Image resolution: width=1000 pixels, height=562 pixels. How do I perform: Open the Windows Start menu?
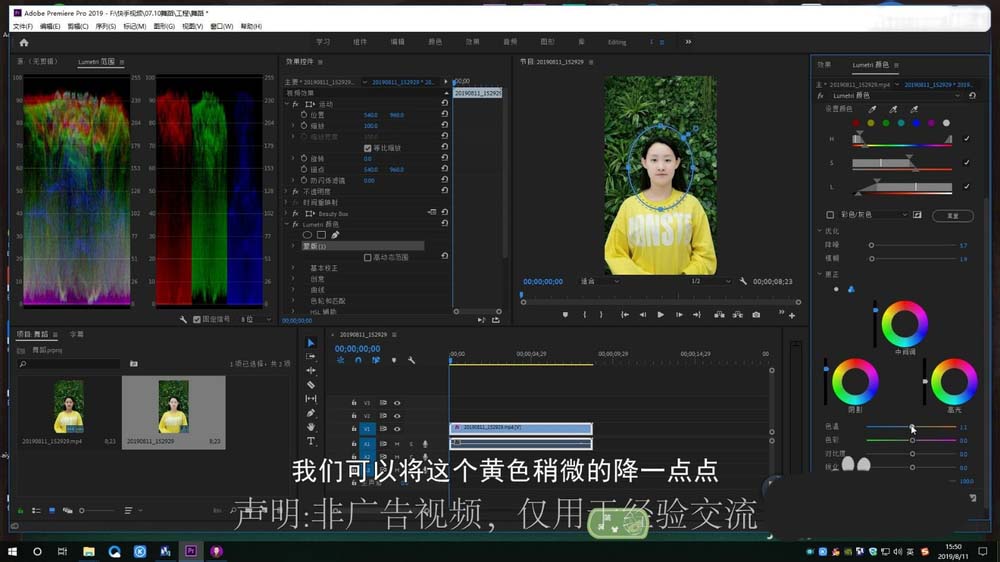pos(12,551)
